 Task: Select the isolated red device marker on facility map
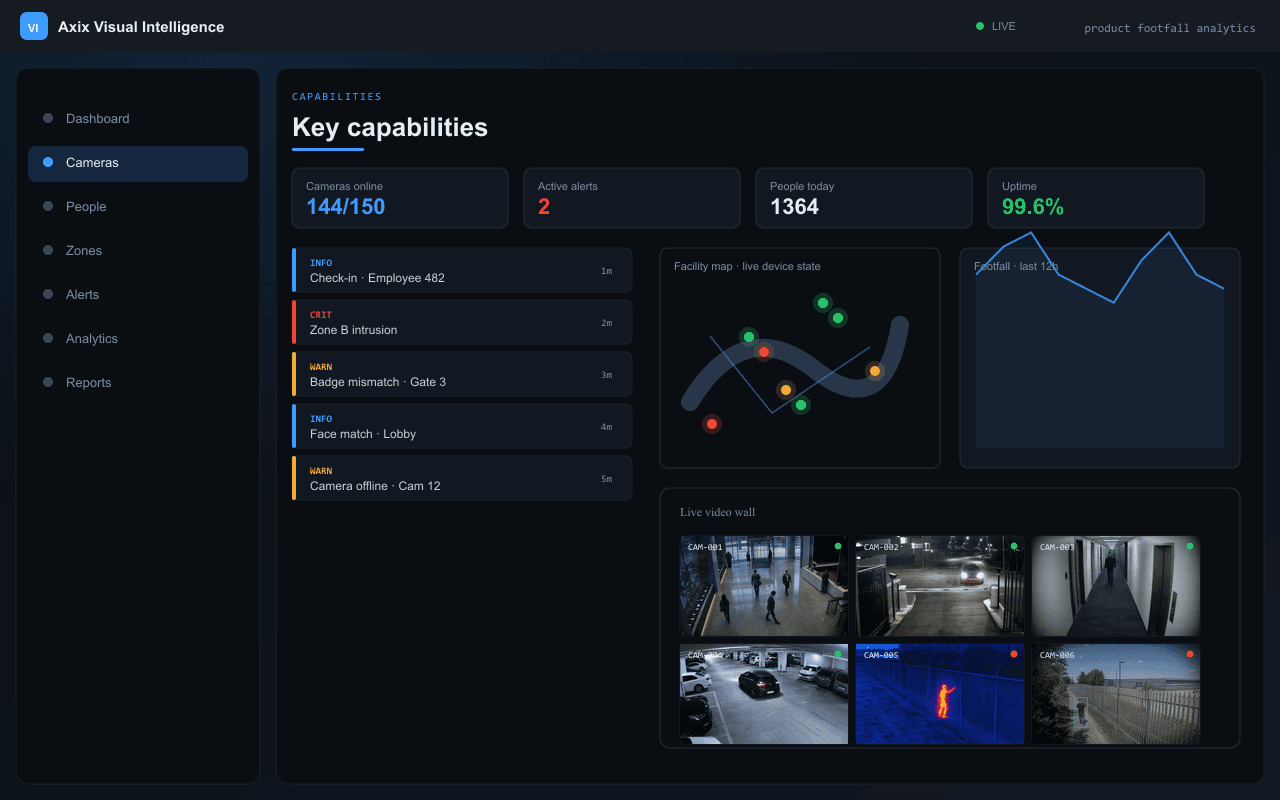[712, 424]
